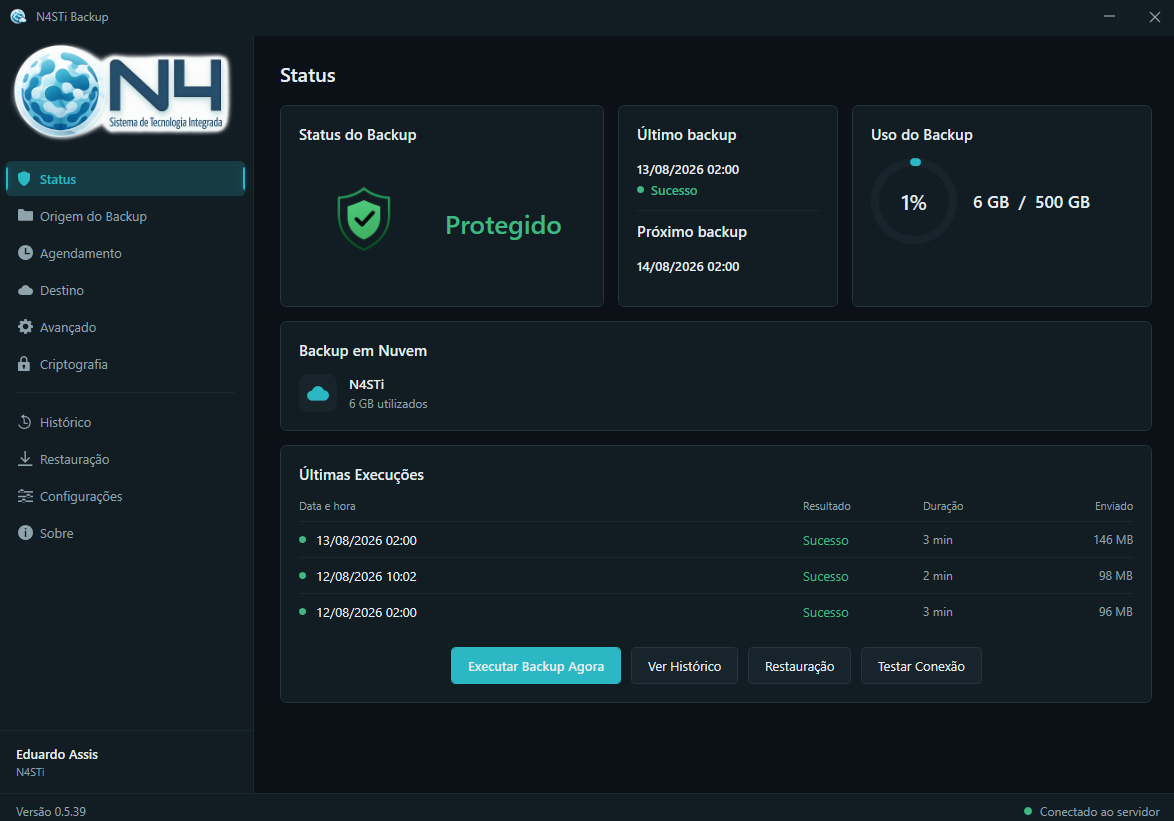Click the Histórico clock-arrow icon
The image size is (1174, 821).
tap(25, 422)
